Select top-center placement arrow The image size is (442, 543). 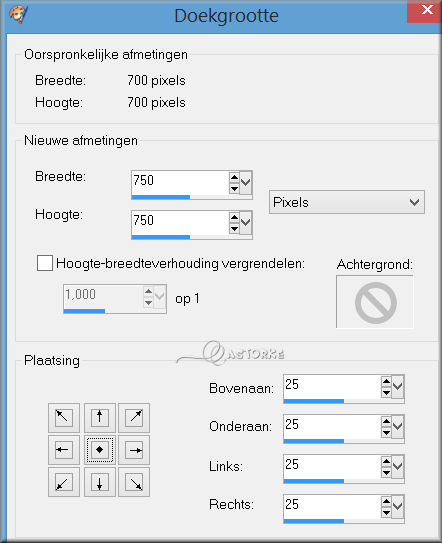click(x=100, y=418)
